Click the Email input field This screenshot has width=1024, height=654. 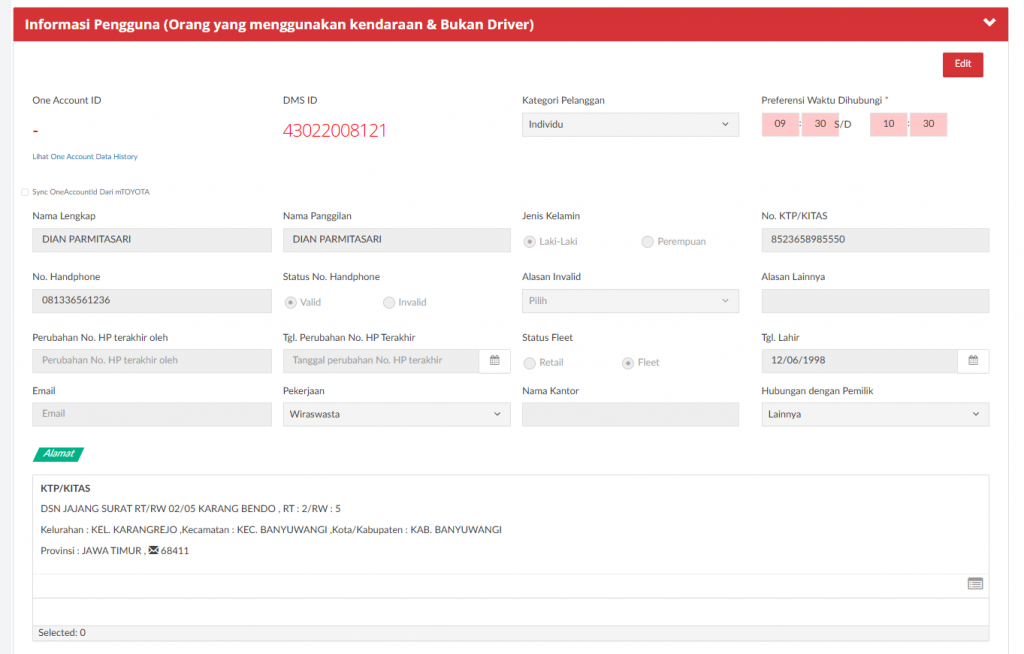coord(152,414)
